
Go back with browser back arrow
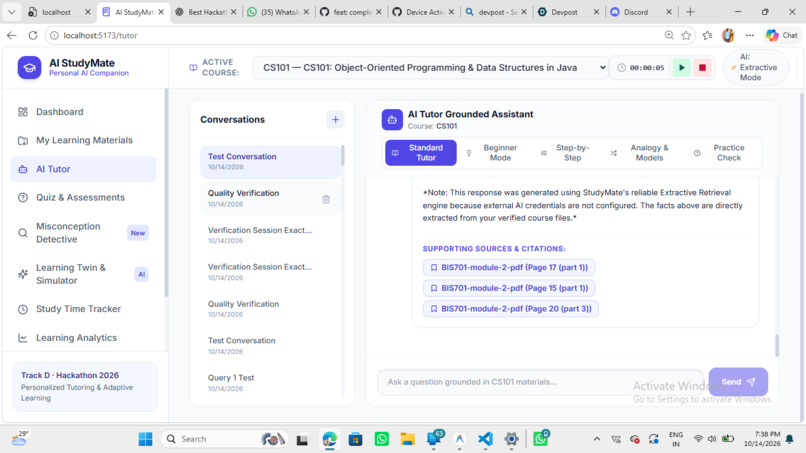12,35
